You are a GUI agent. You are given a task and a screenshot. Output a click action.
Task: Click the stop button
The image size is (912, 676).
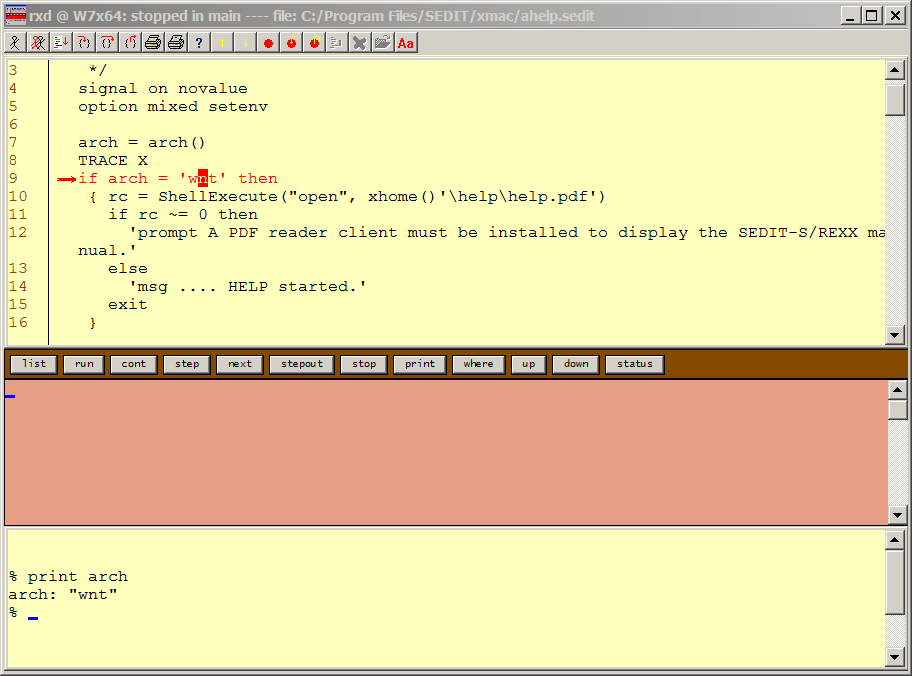[x=364, y=364]
